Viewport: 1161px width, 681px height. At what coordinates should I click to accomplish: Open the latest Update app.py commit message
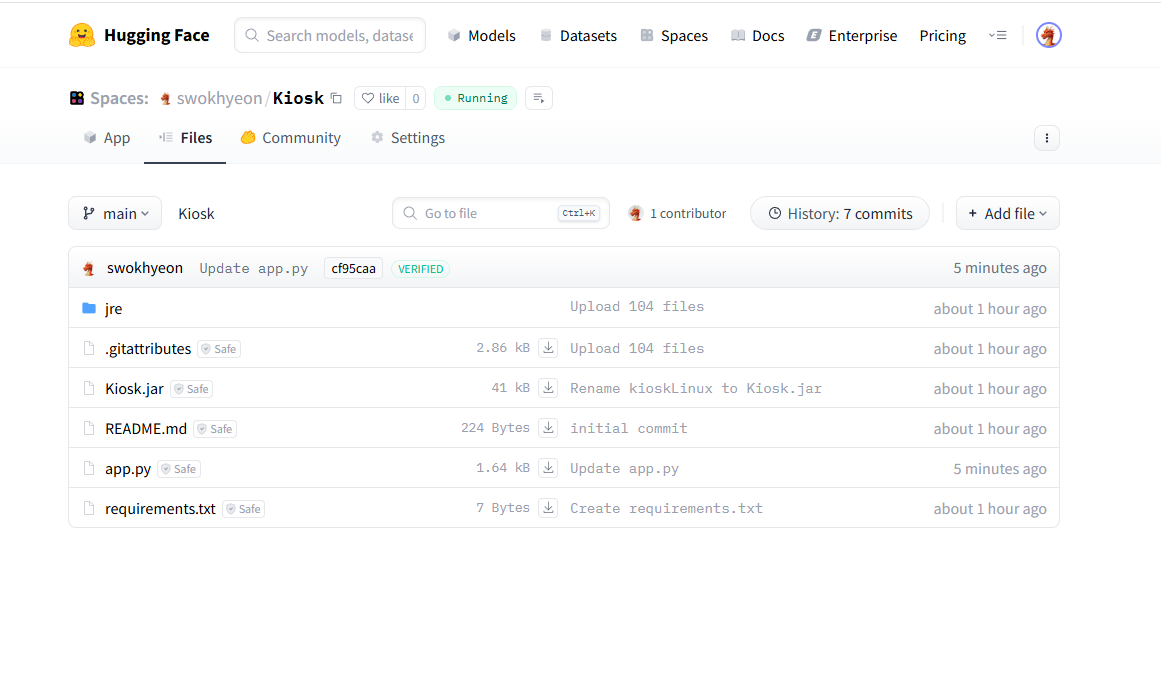253,269
